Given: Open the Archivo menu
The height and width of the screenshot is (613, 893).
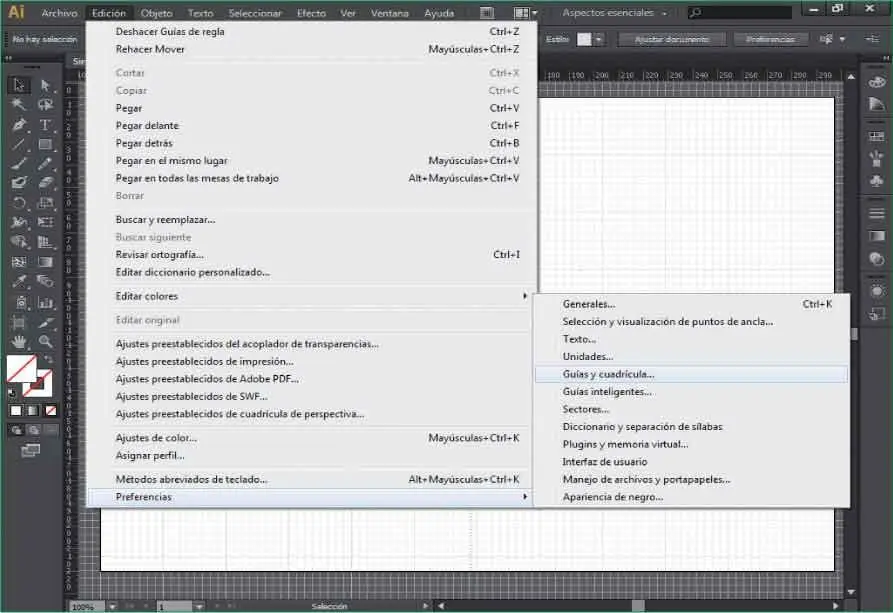Looking at the screenshot, I should point(59,13).
